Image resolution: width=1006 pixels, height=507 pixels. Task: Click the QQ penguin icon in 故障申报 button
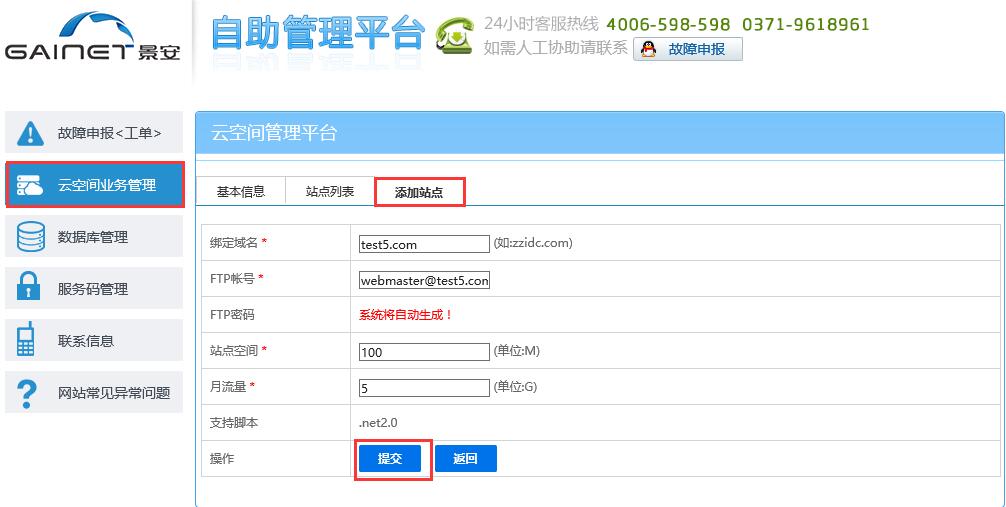click(649, 49)
